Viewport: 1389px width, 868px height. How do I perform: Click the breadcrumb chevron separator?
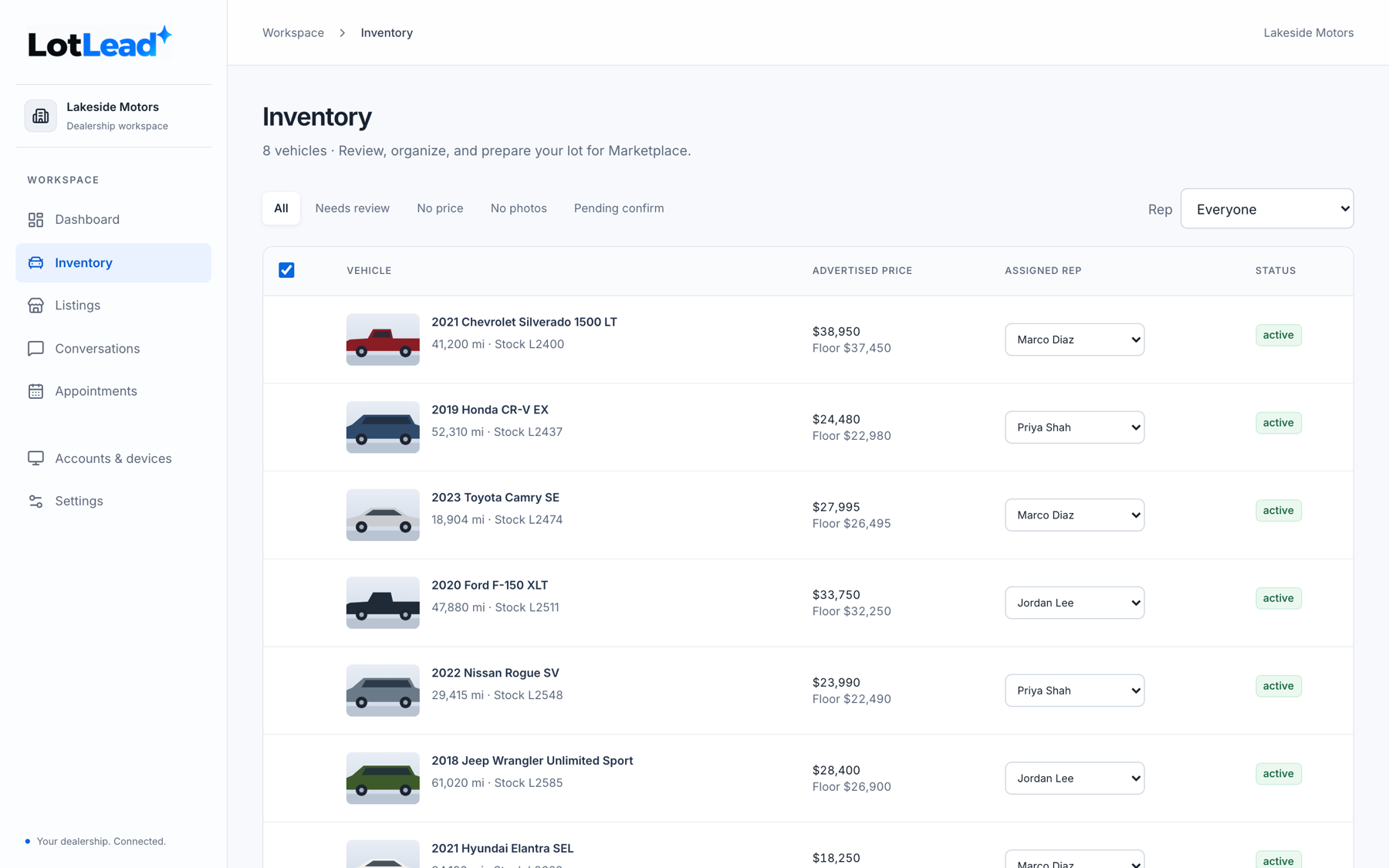coord(343,33)
